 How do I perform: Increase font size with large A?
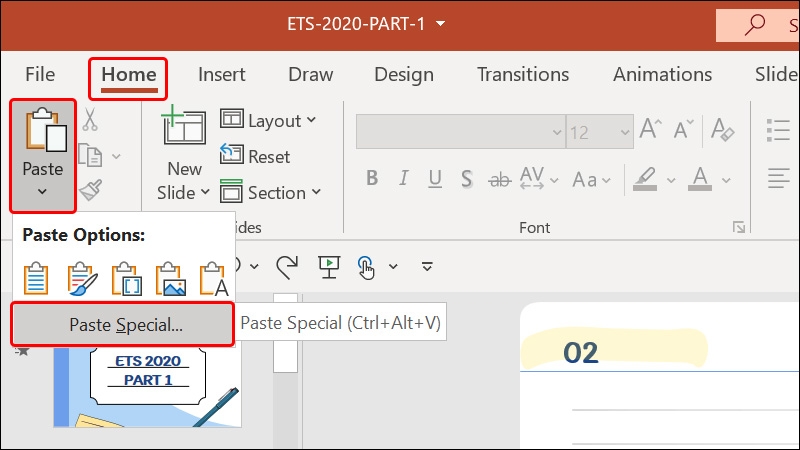(x=651, y=129)
